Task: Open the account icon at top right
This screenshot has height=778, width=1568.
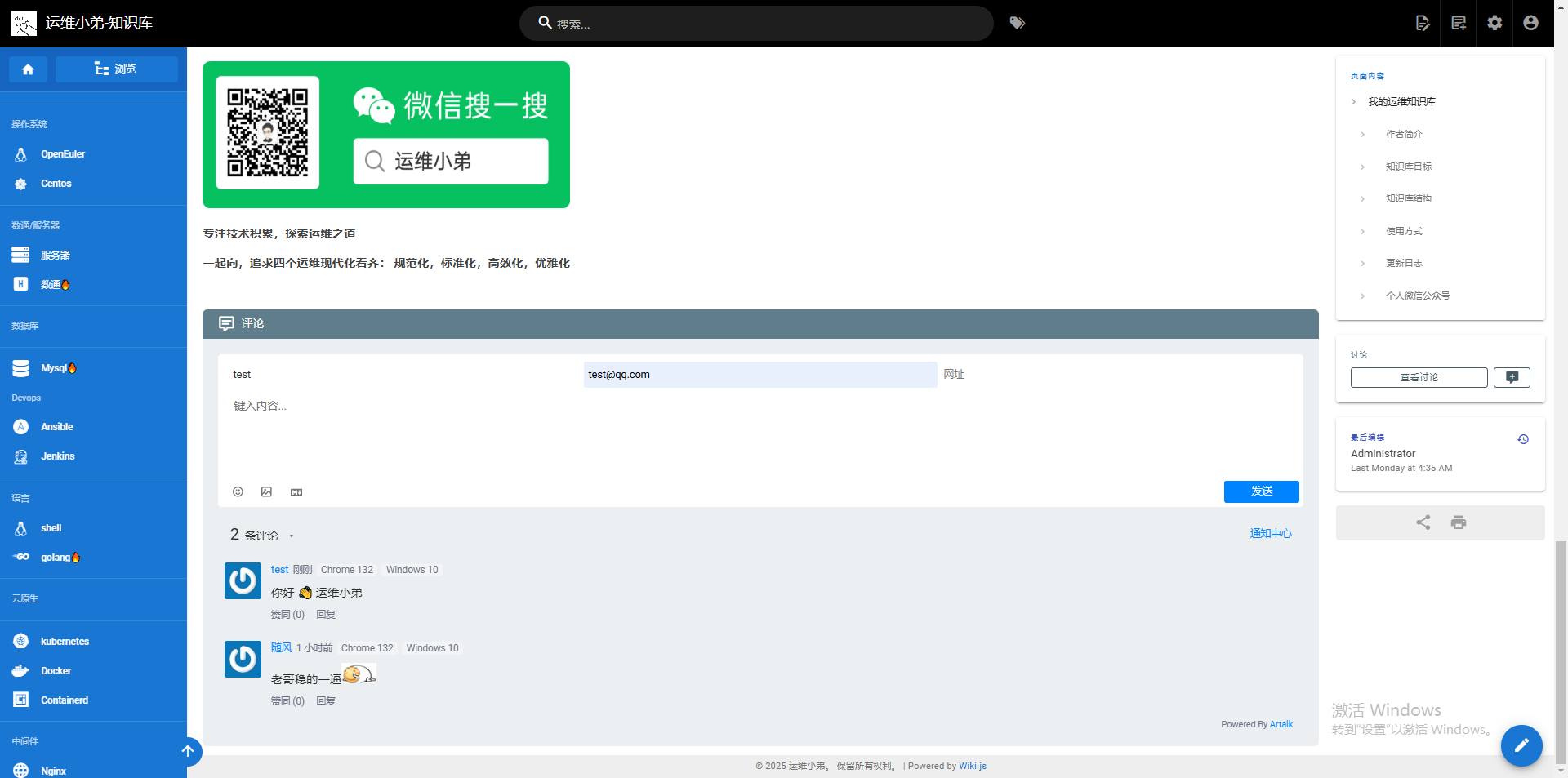Action: pyautogui.click(x=1530, y=23)
